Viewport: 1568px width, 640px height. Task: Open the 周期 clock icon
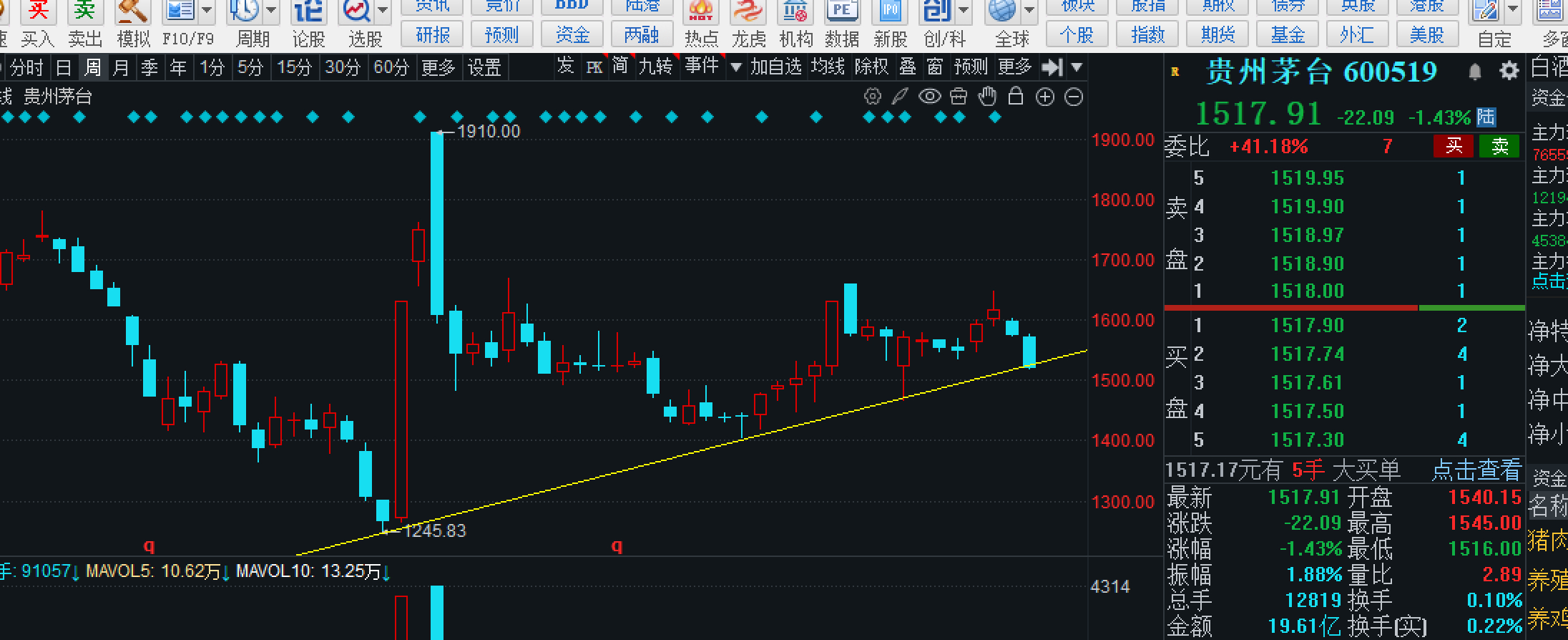tap(245, 11)
